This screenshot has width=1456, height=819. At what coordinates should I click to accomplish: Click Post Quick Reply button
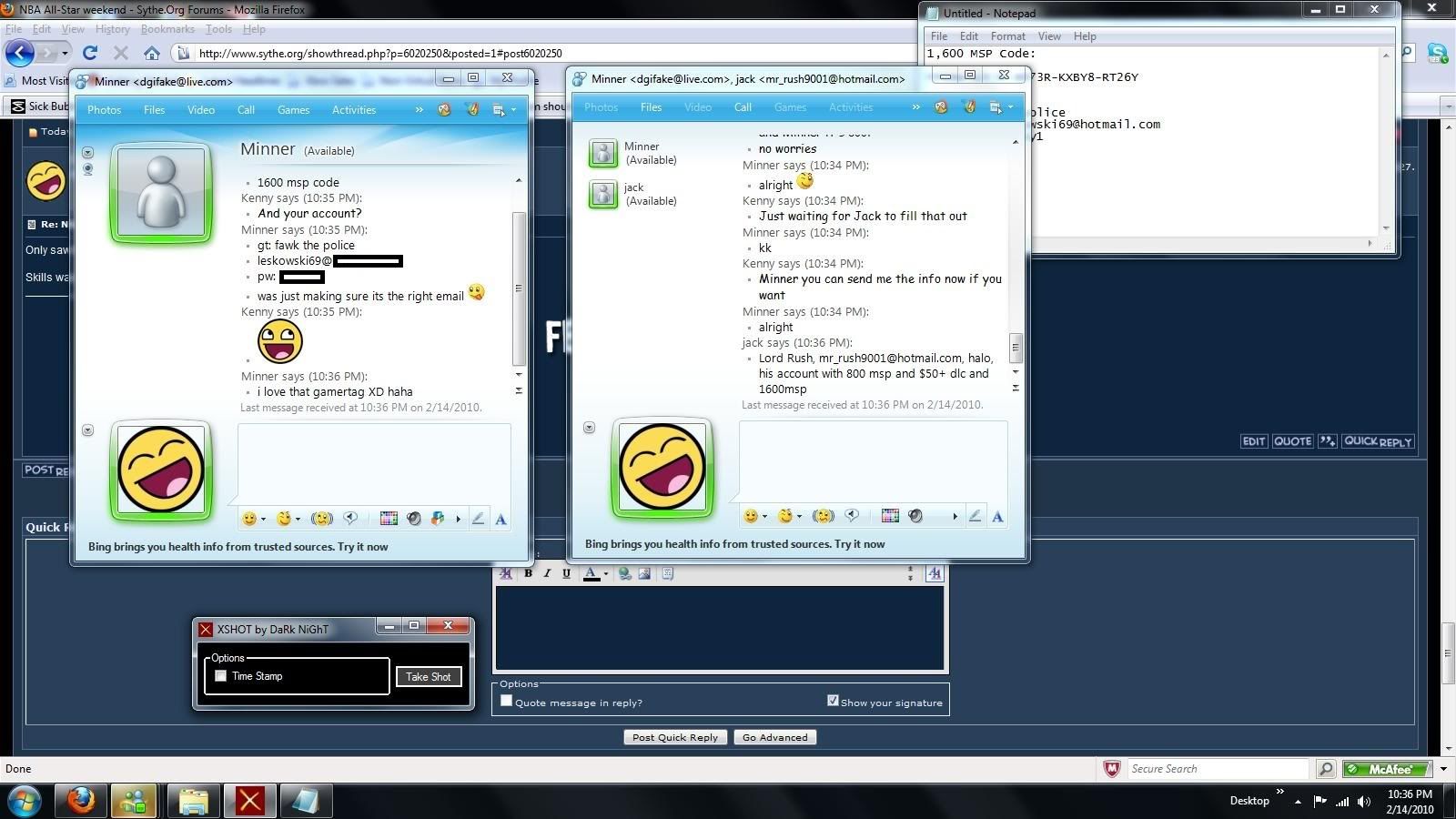pyautogui.click(x=675, y=737)
